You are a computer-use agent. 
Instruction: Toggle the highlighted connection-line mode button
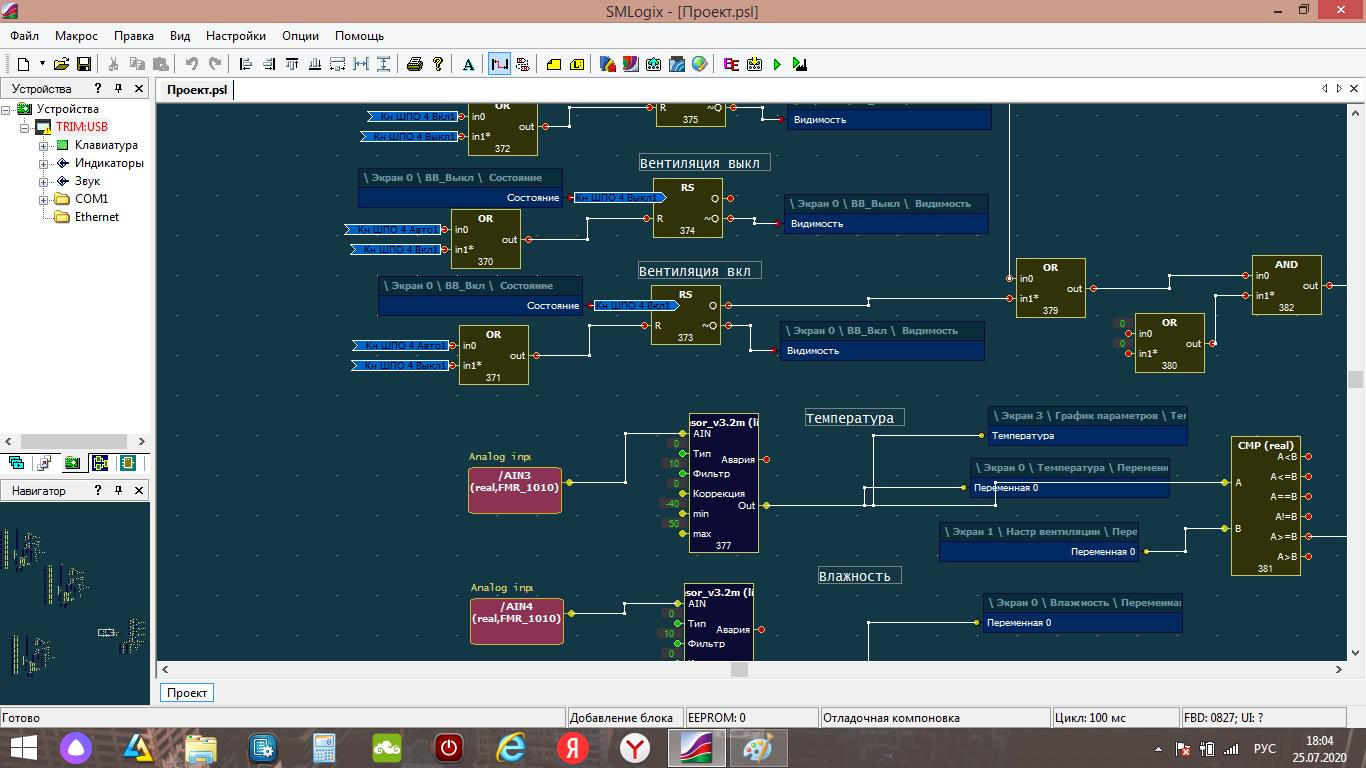pyautogui.click(x=499, y=64)
